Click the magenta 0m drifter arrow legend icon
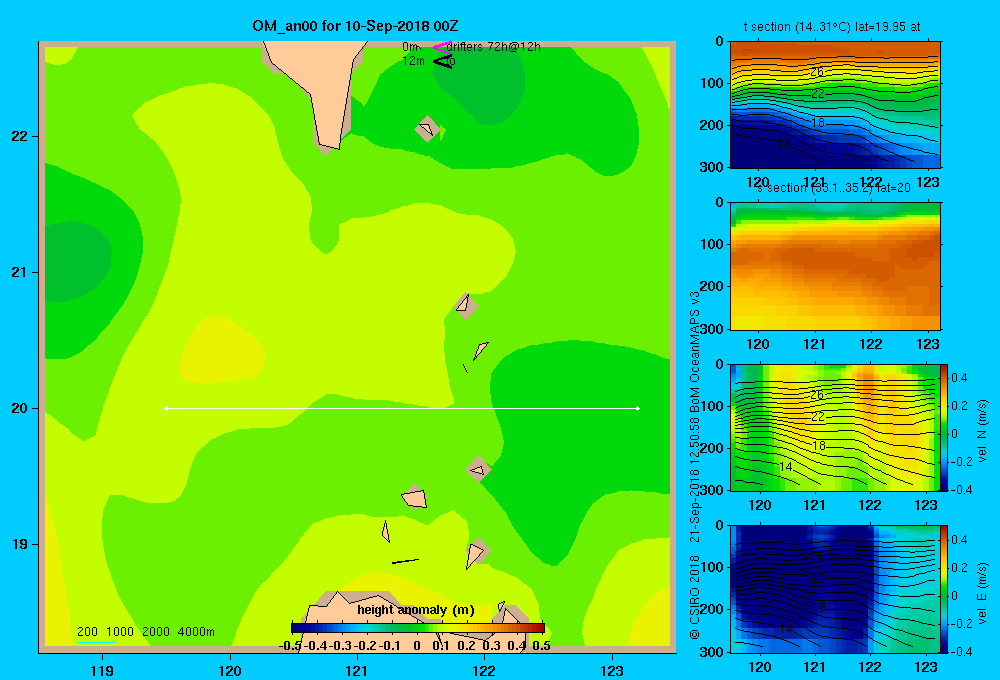This screenshot has height=680, width=1000. pos(441,47)
